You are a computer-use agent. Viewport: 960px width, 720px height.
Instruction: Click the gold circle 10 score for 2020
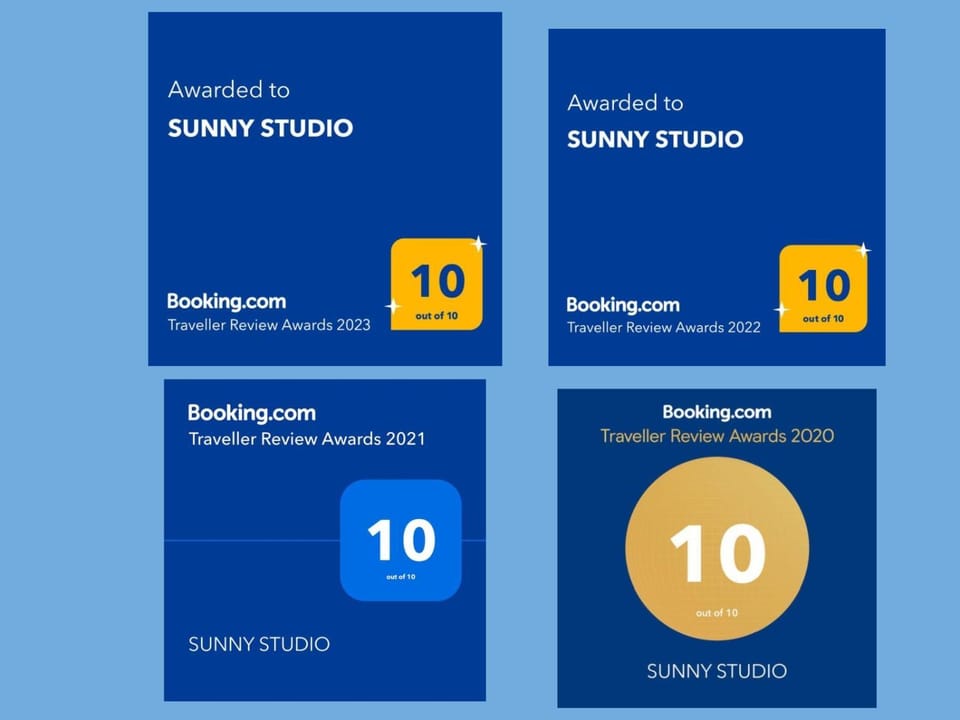point(717,549)
